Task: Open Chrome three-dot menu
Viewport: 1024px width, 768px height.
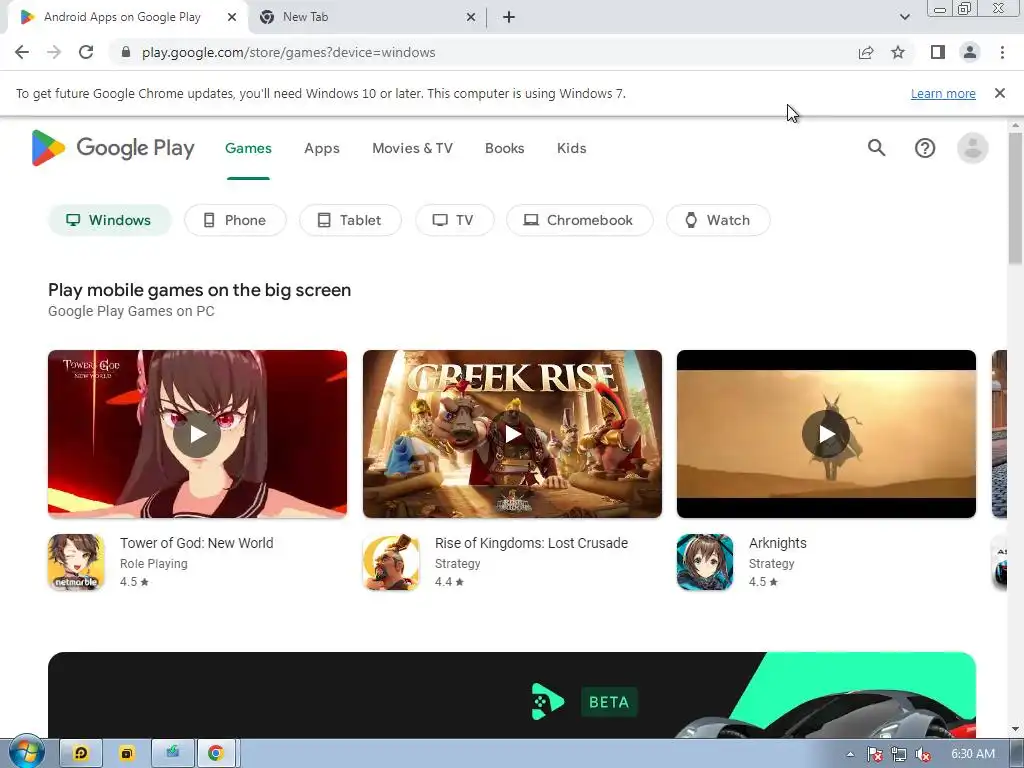Action: (x=1002, y=52)
